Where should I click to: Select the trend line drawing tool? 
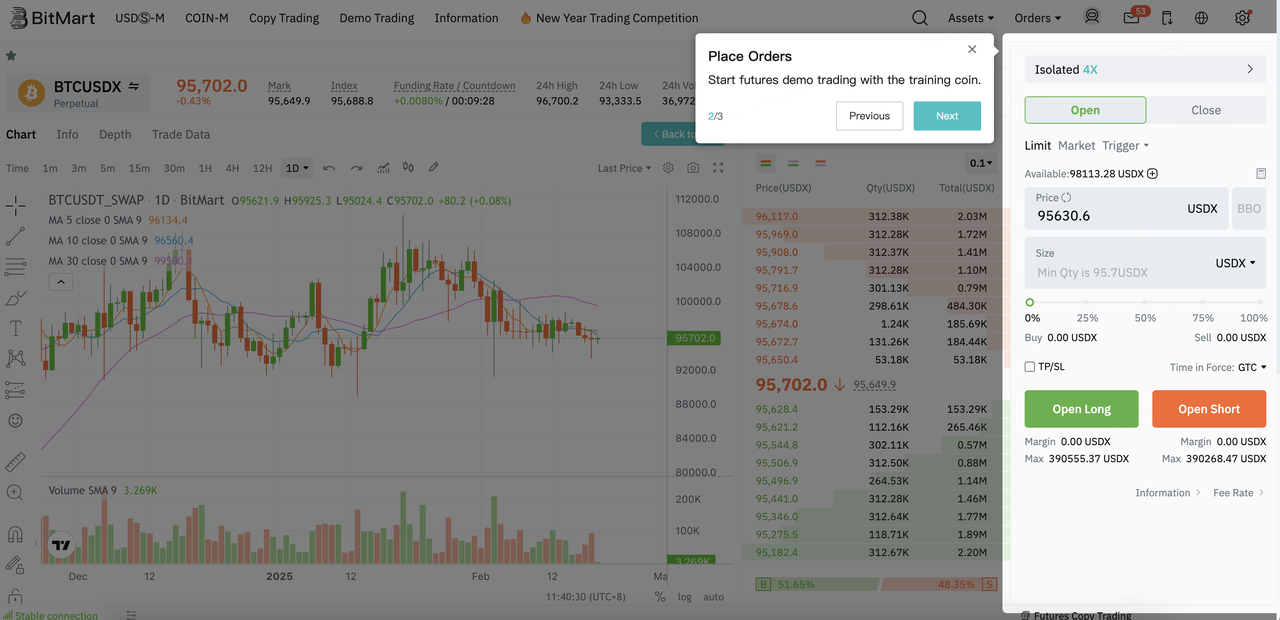click(x=16, y=237)
